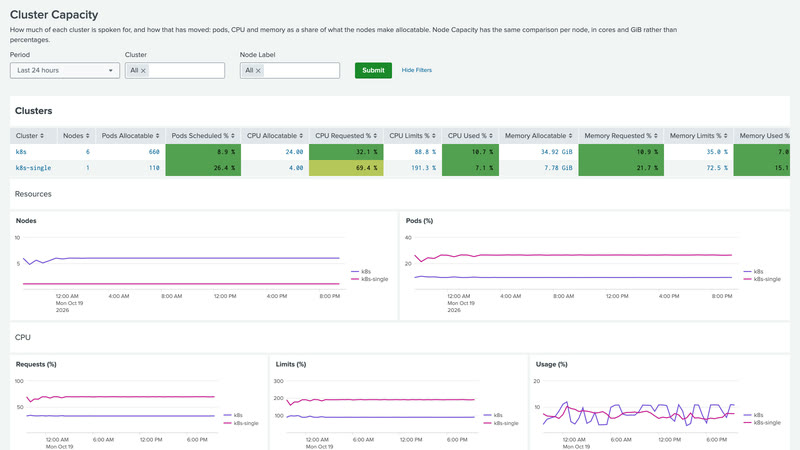Click the 10.7 % CPU used cell
800x450 pixels.
coord(470,152)
